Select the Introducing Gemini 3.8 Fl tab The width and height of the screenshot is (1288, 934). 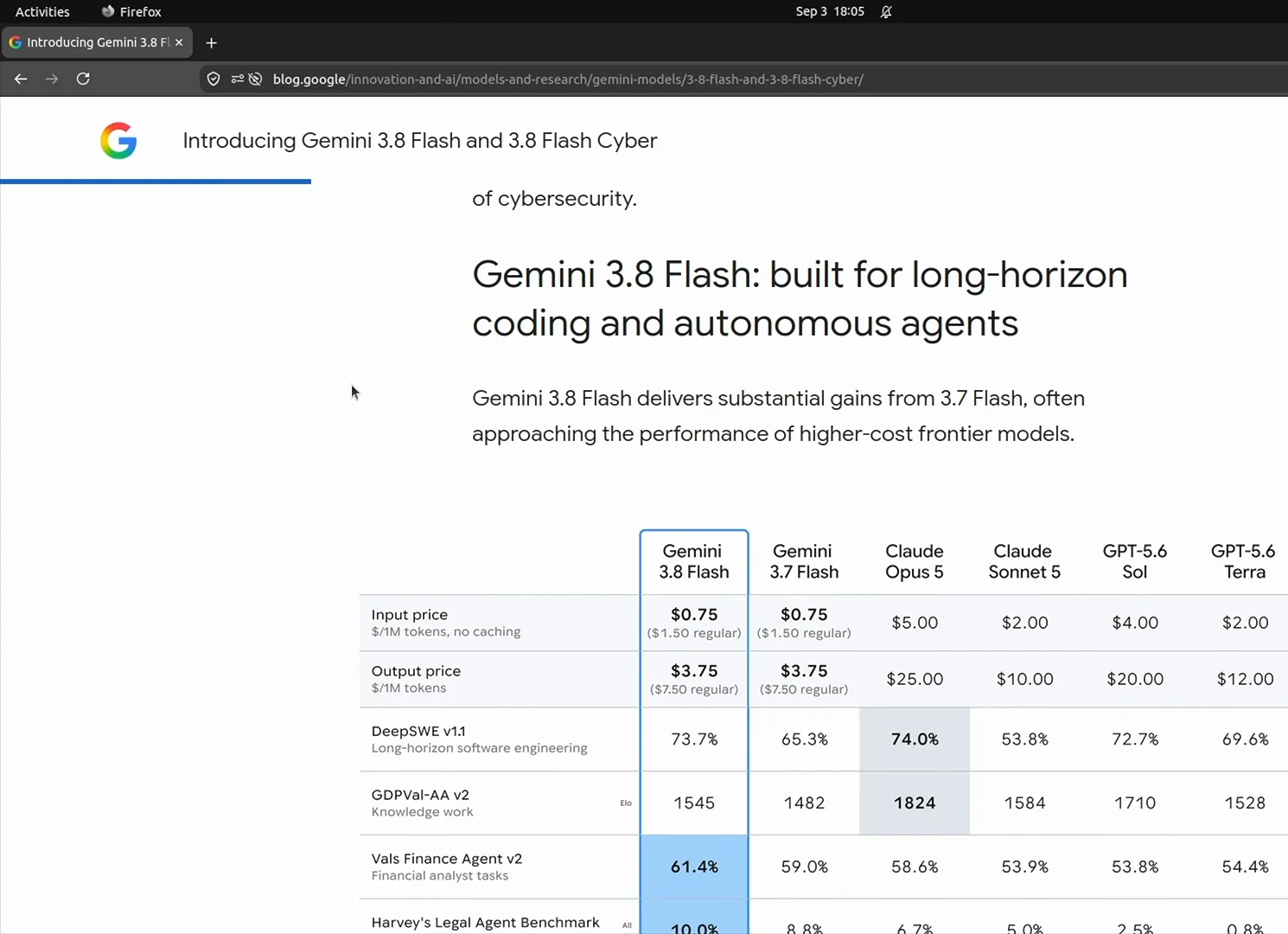coord(98,42)
